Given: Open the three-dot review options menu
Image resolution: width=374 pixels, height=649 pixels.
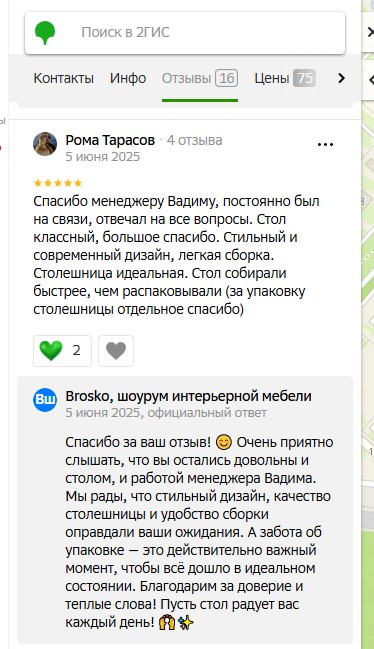Looking at the screenshot, I should click(325, 144).
